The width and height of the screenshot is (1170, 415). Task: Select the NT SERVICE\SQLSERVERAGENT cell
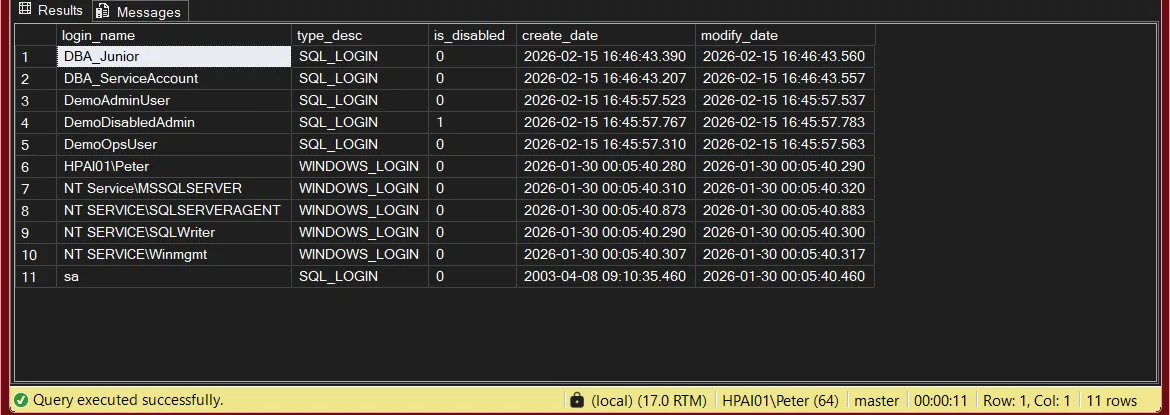[174, 210]
